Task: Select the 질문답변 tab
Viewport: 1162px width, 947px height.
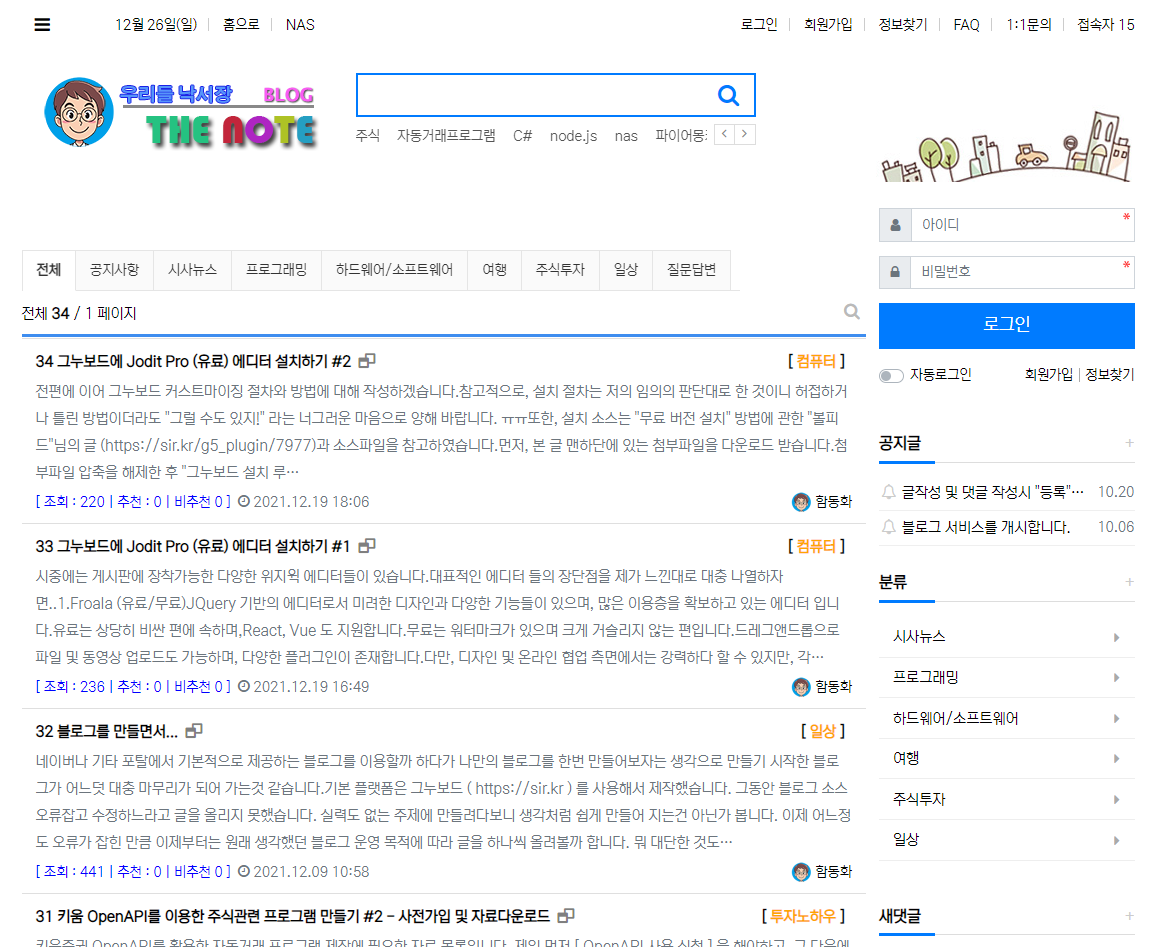Action: point(691,270)
